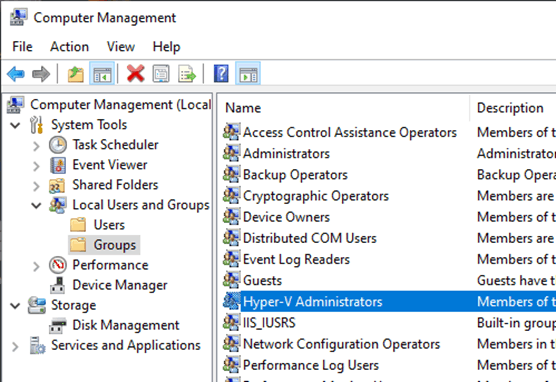Expand the Event Viewer node

(36, 166)
